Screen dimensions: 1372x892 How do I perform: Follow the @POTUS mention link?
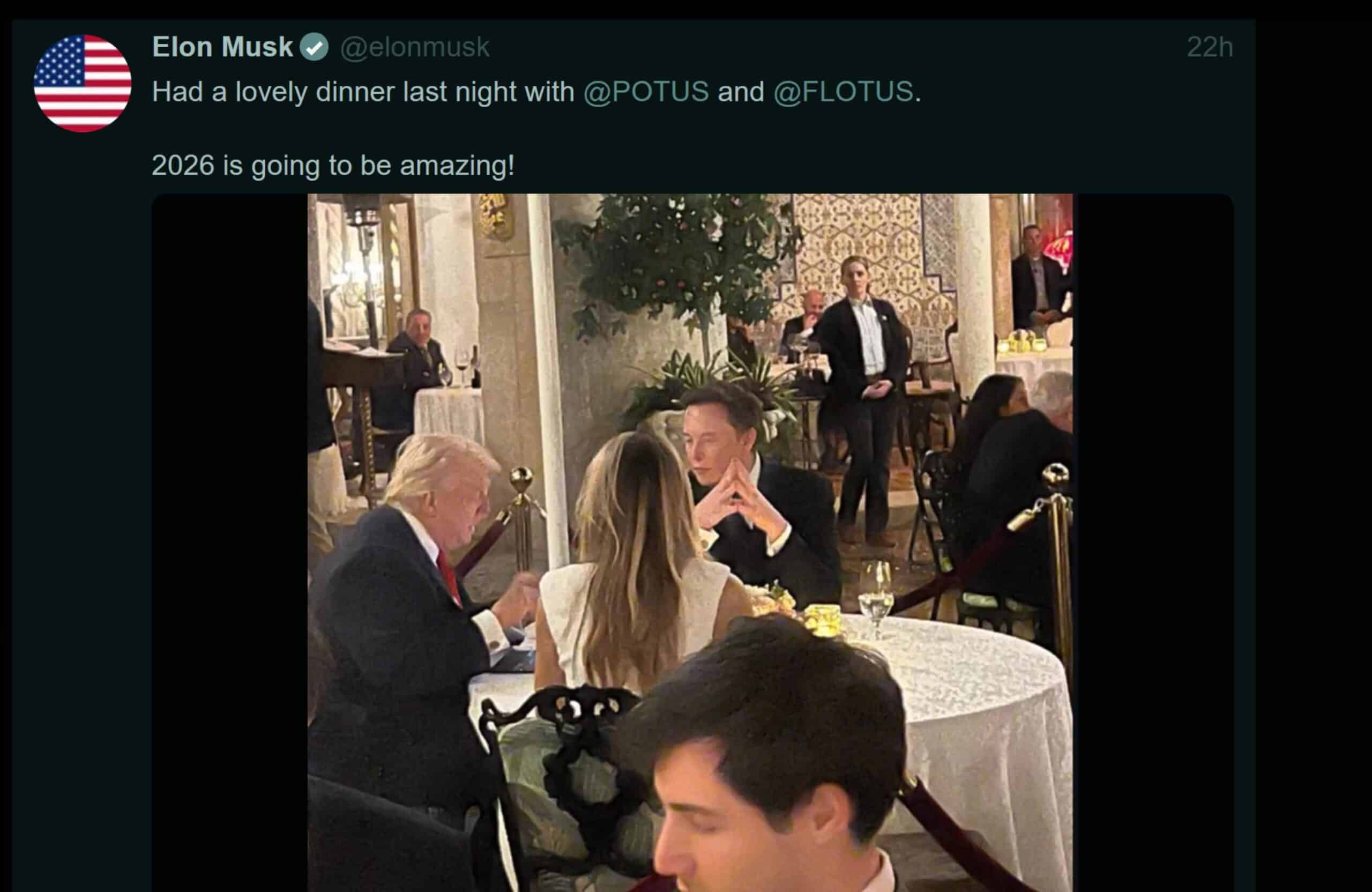[646, 92]
